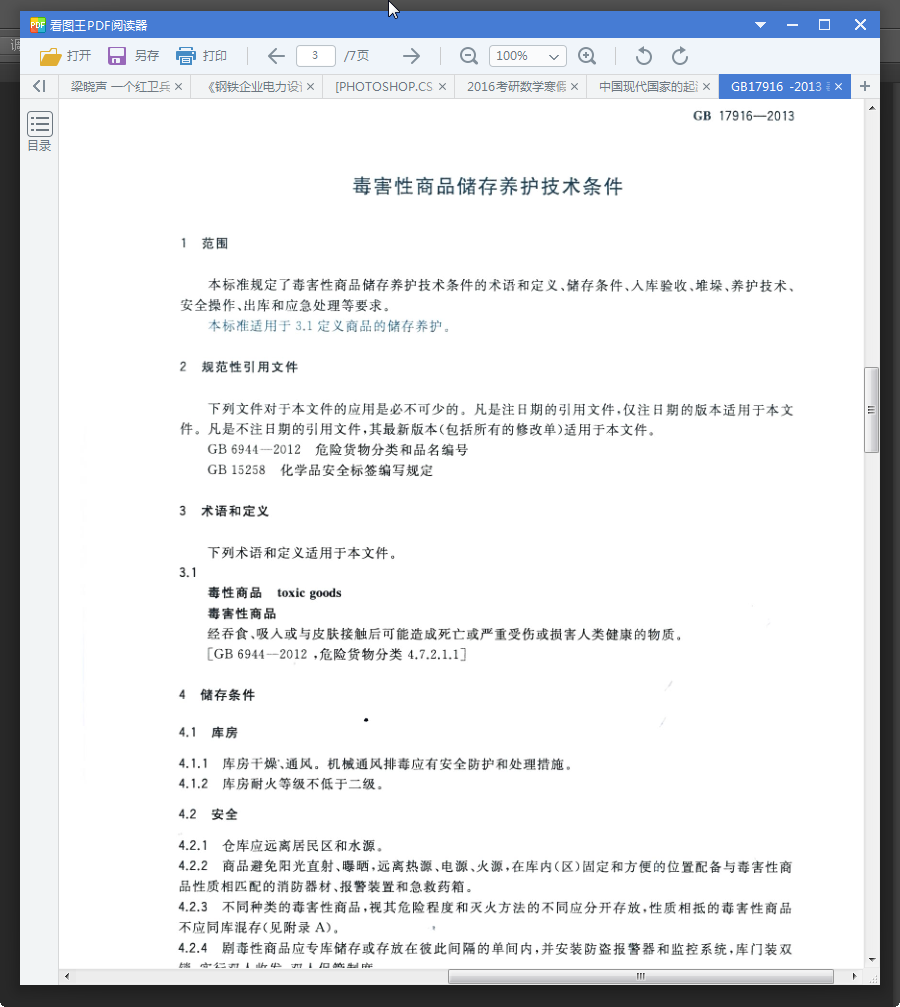
Task: Click the line GB 6944—2012 危险货物分类和品名编号
Action: tap(337, 450)
